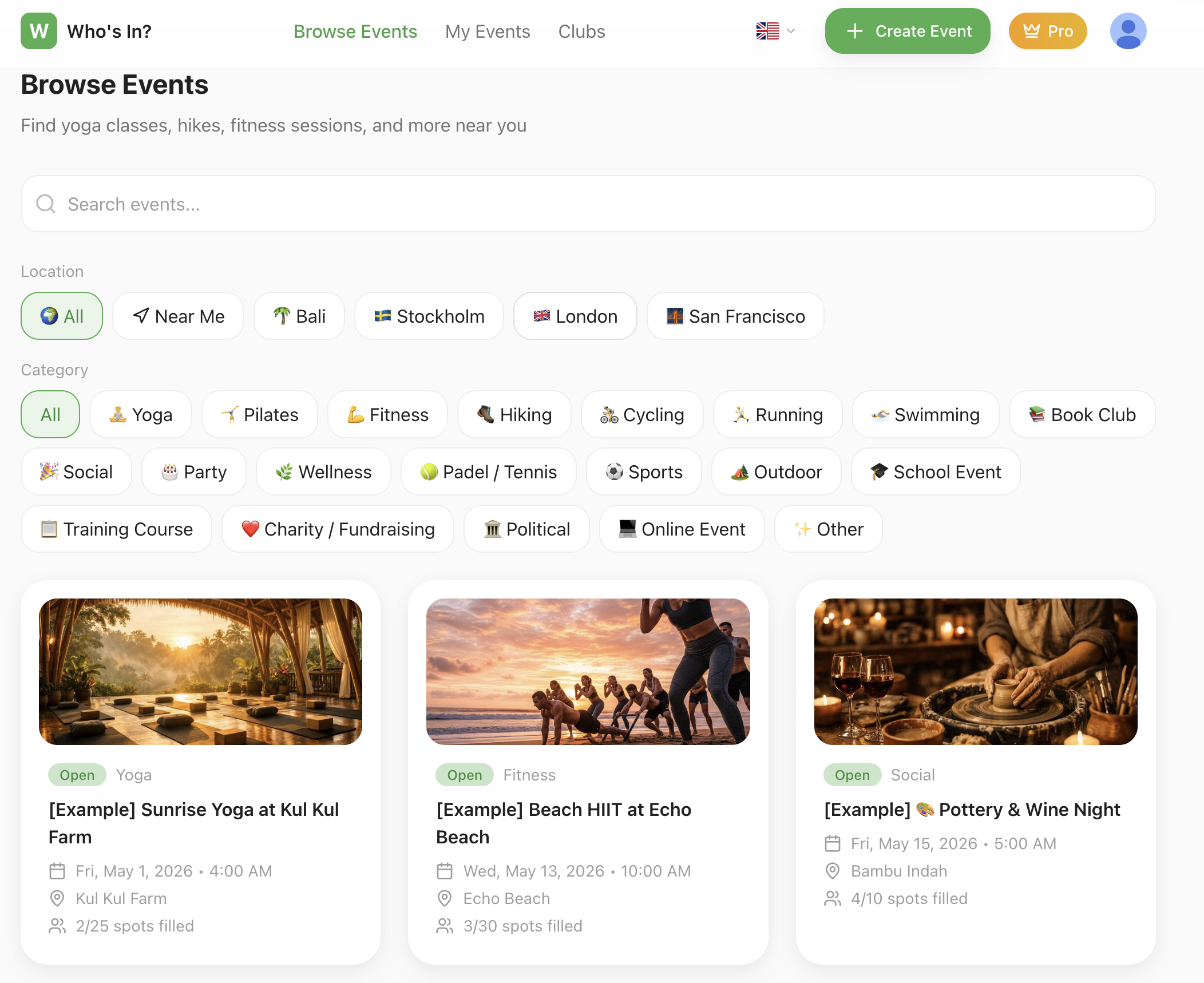
Task: Choose the Stockholm location chip
Action: click(x=429, y=316)
